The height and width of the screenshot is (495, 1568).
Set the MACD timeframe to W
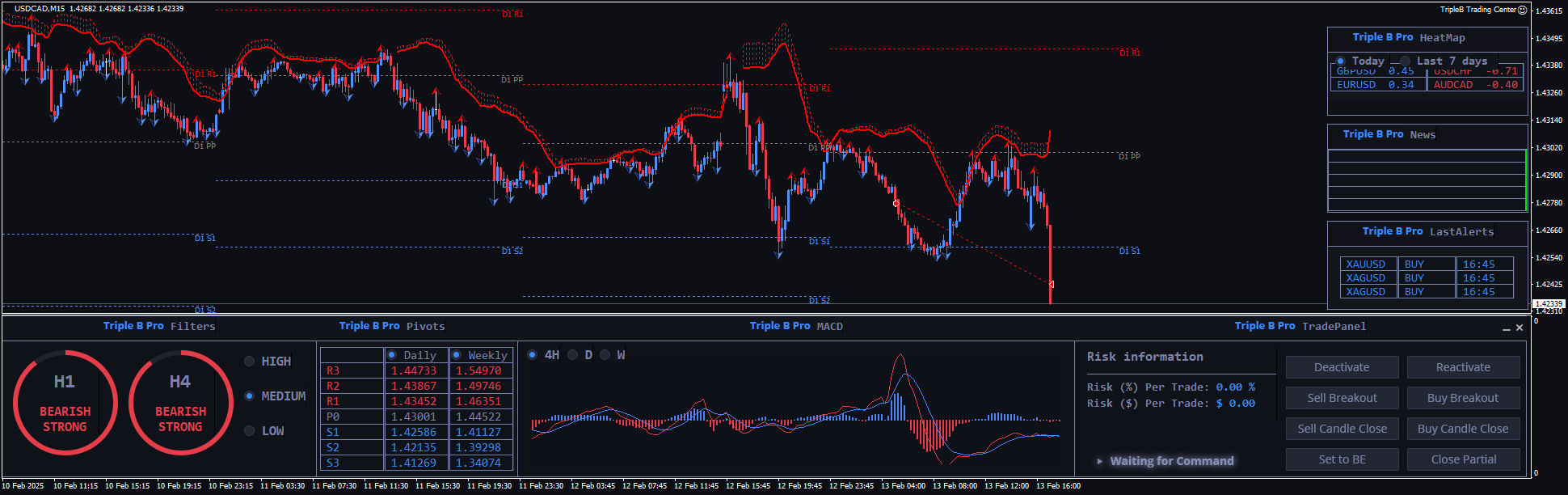point(605,355)
